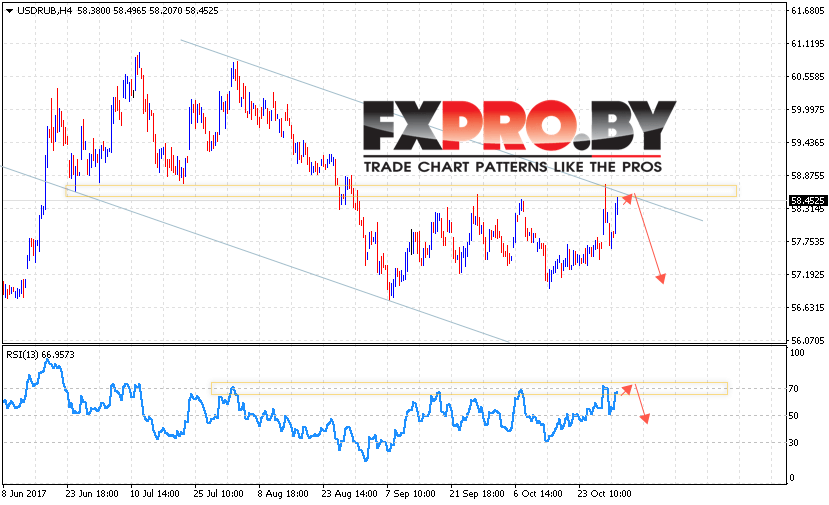829x505 pixels.
Task: Select the 8 Jun 2017 date label
Action: coord(24,494)
